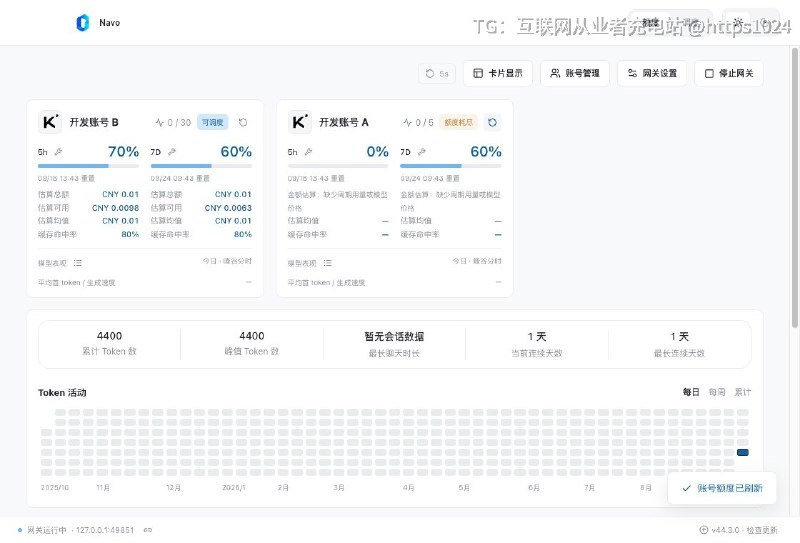Click the 开发账号 A title
800x543 pixels.
(343, 122)
